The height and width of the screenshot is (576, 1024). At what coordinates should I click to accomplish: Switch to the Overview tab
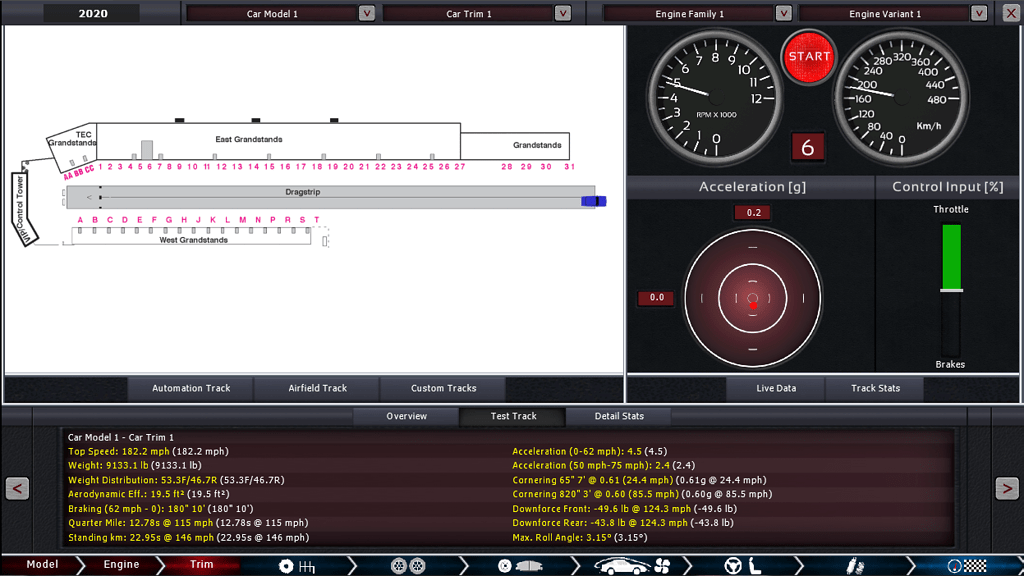406,416
